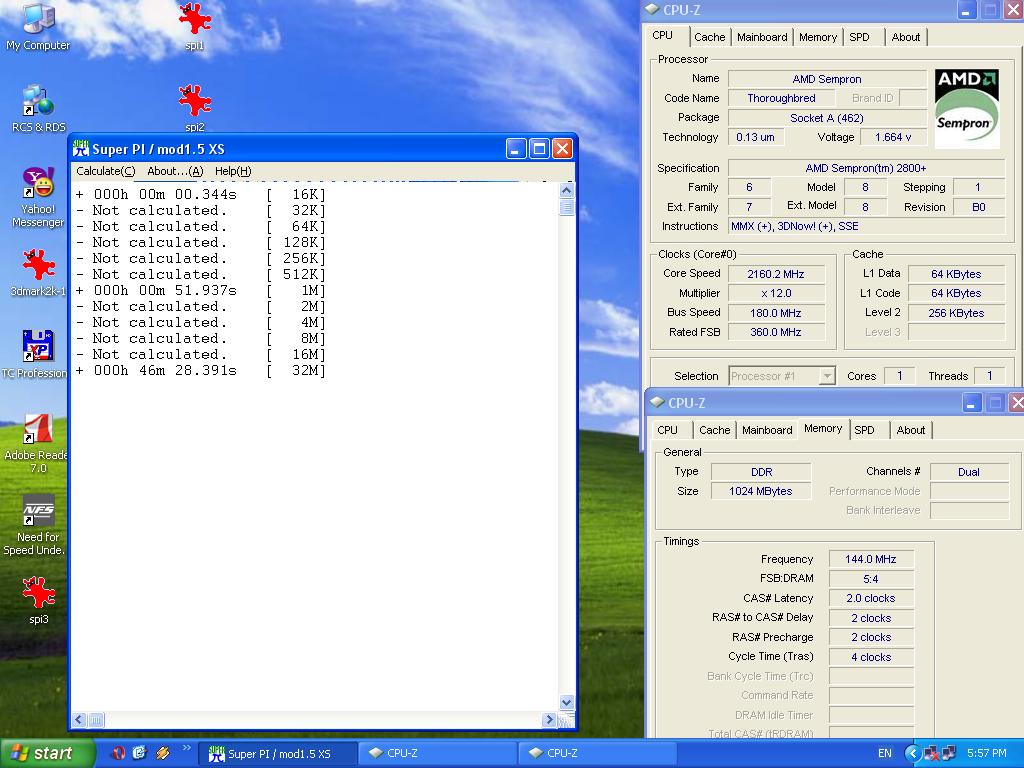This screenshot has height=768, width=1024.
Task: Open My Computer desktop icon
Action: [38, 26]
